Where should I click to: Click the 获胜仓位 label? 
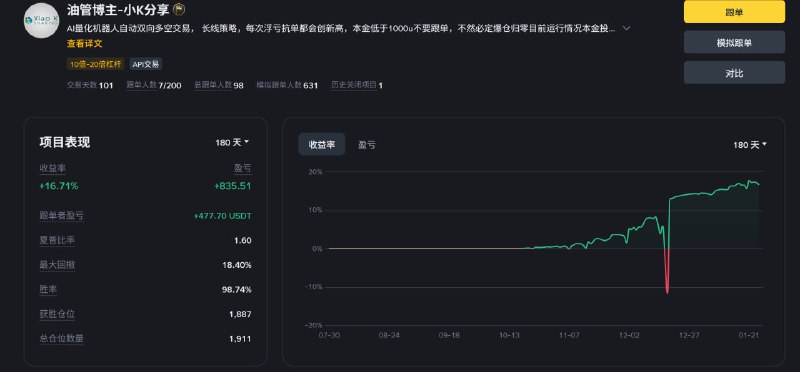(x=57, y=314)
